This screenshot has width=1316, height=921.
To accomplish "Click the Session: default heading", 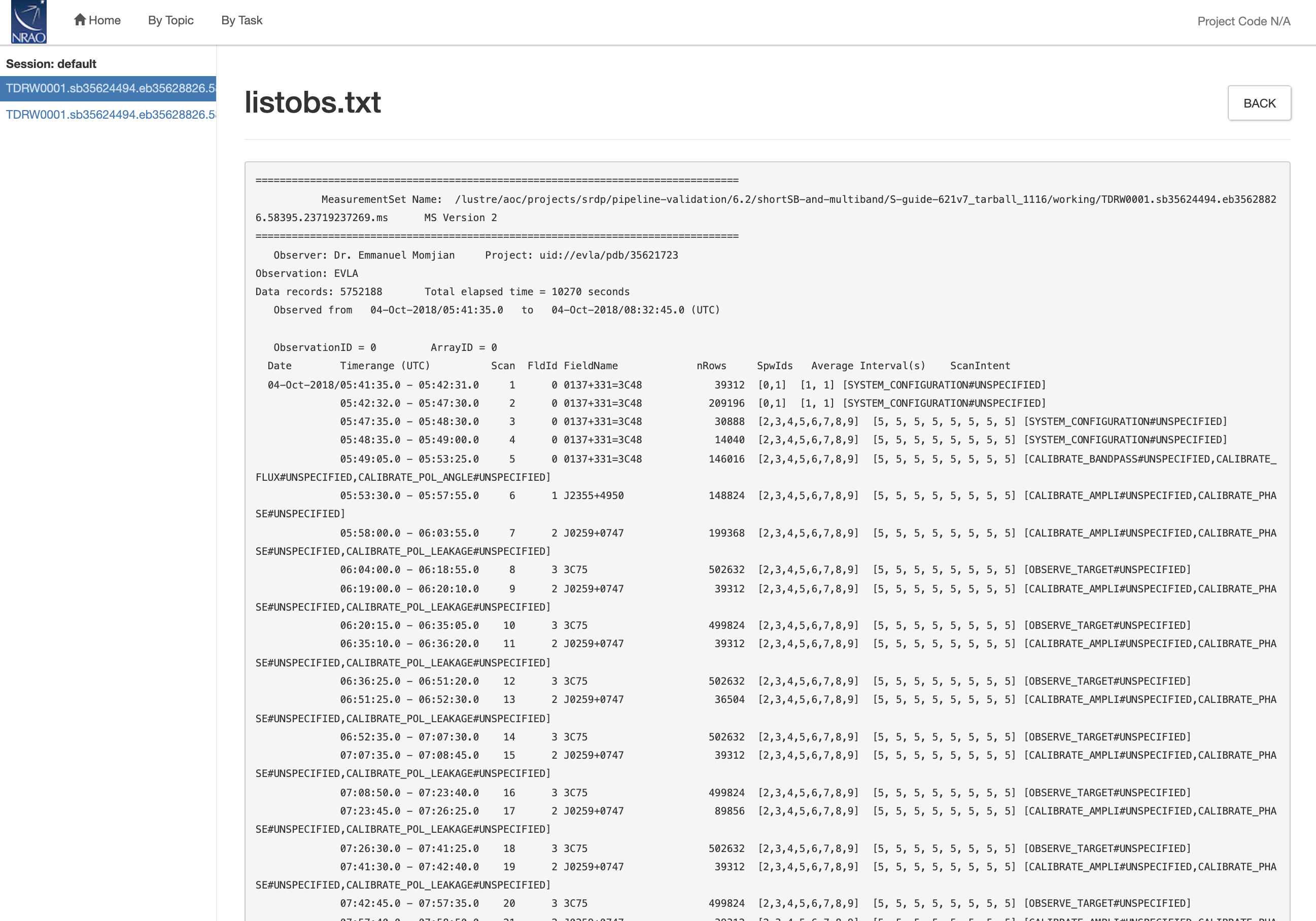I will 51,63.
